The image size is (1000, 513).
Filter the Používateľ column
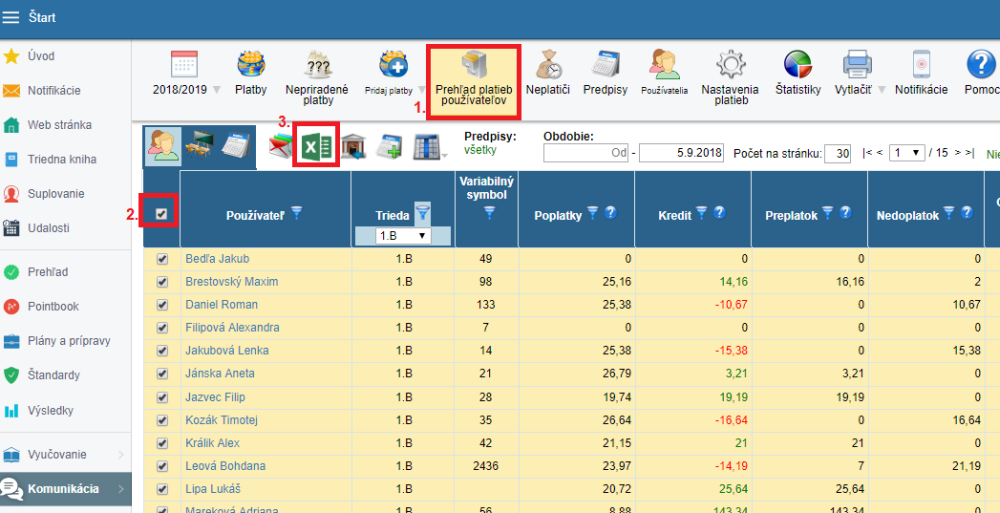pyautogui.click(x=296, y=213)
